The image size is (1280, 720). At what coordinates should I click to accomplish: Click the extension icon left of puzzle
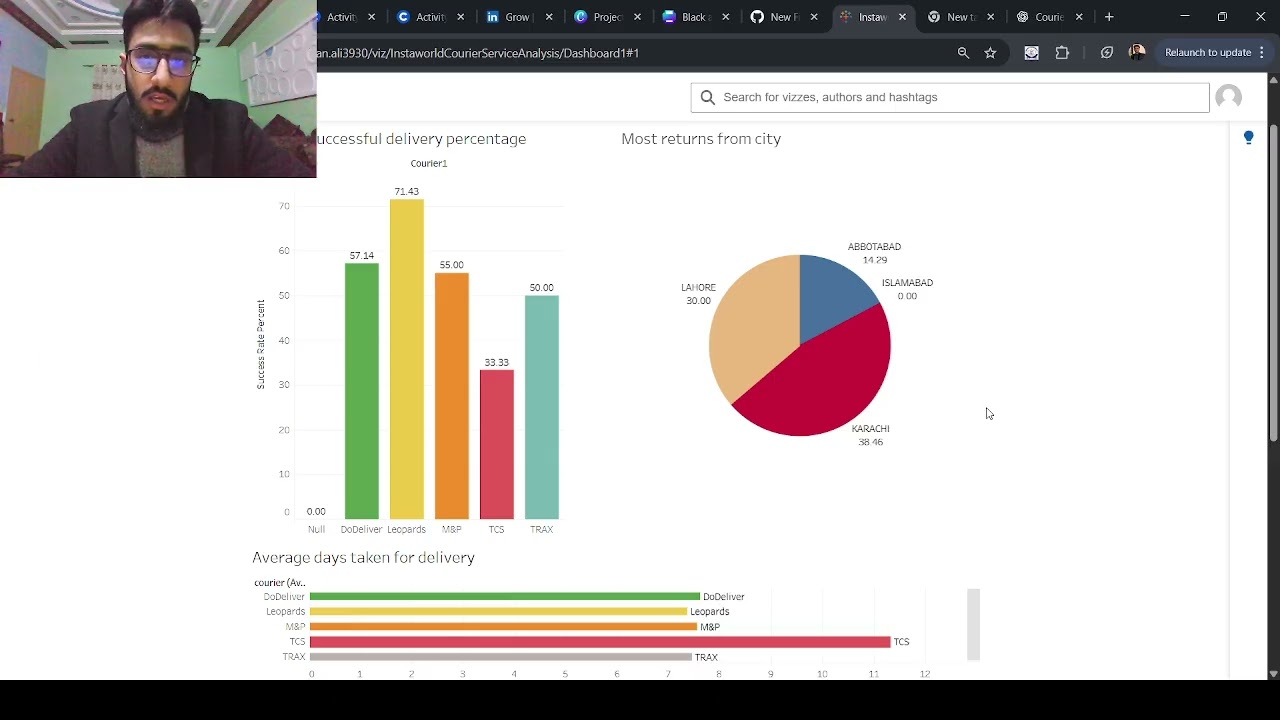point(1031,53)
